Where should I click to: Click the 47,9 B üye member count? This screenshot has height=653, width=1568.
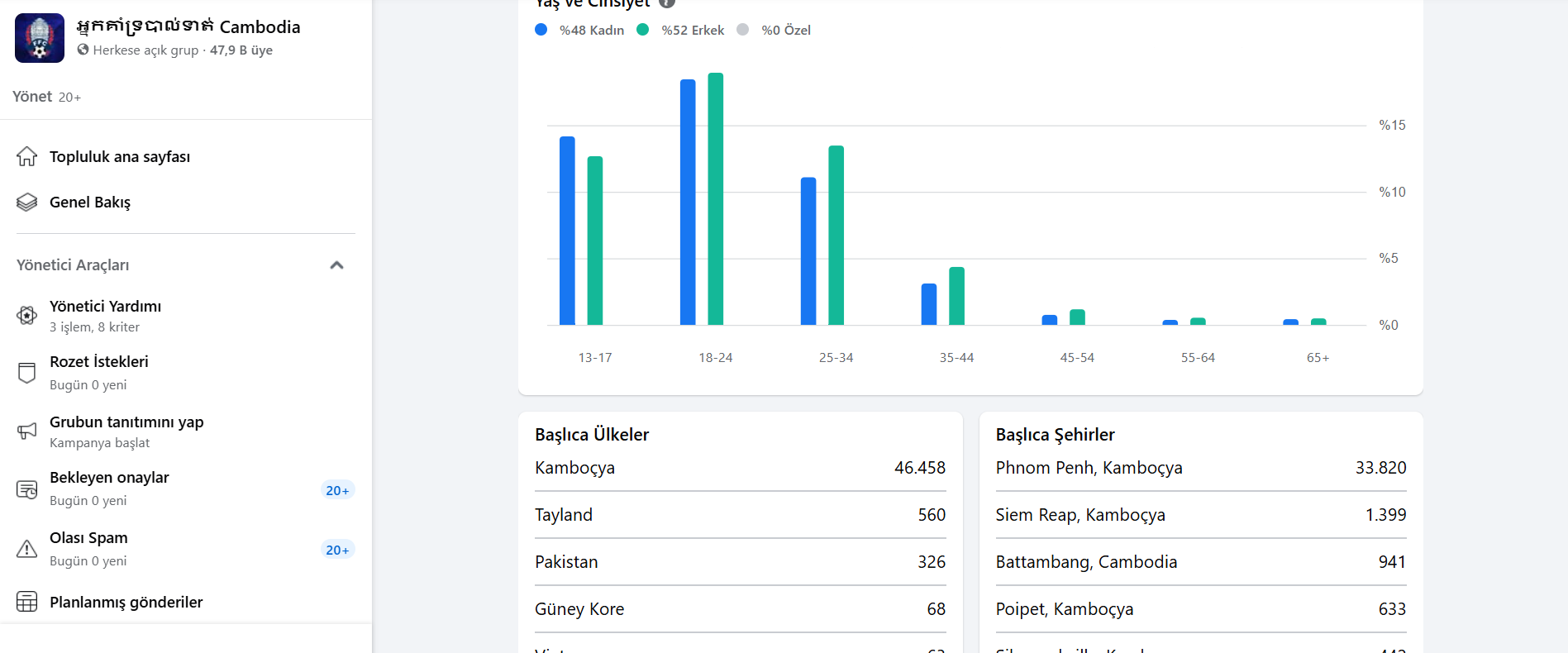click(241, 50)
